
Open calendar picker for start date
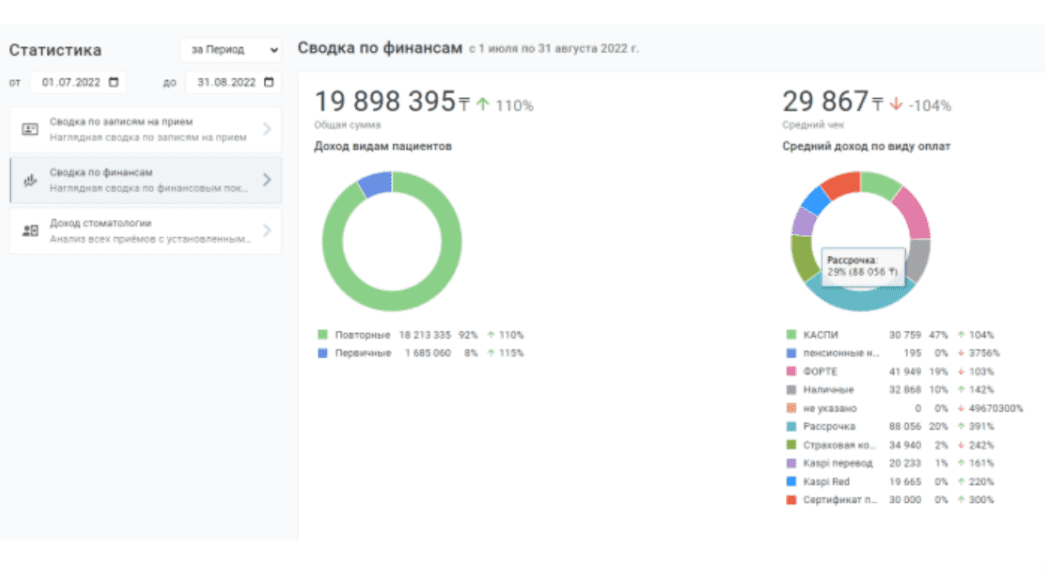(x=113, y=82)
